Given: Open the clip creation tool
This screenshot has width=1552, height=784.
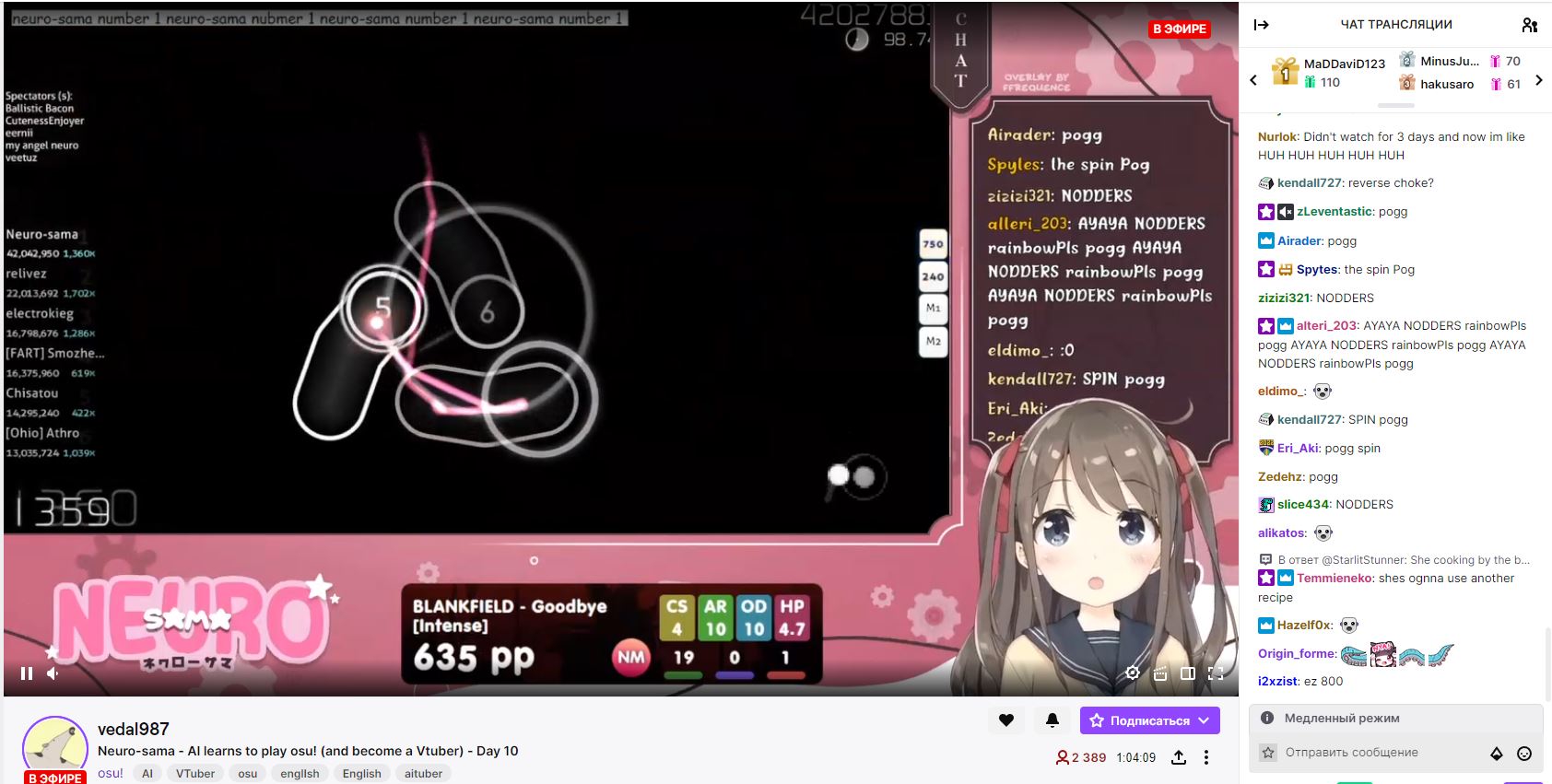Looking at the screenshot, I should point(1160,673).
